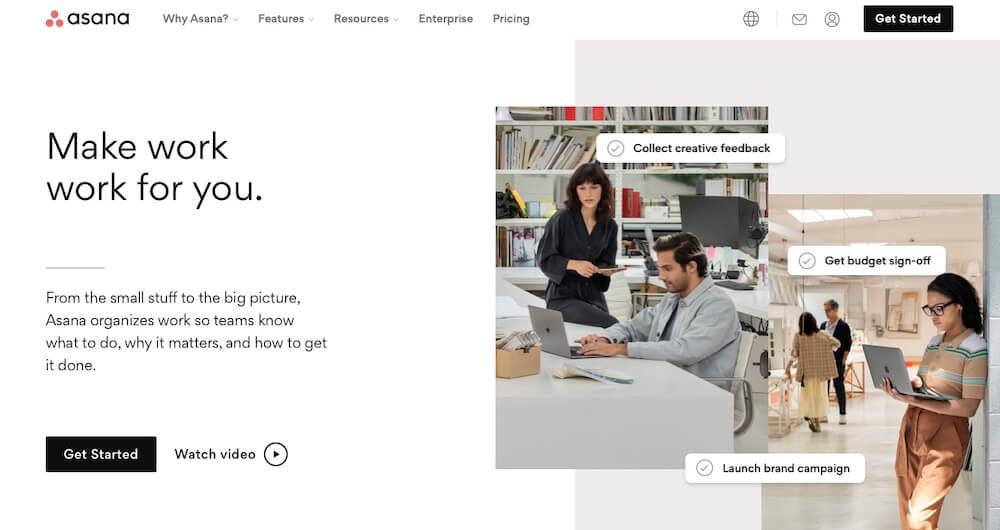Open the envelope contact icon
Image resolution: width=1000 pixels, height=530 pixels.
tap(799, 20)
